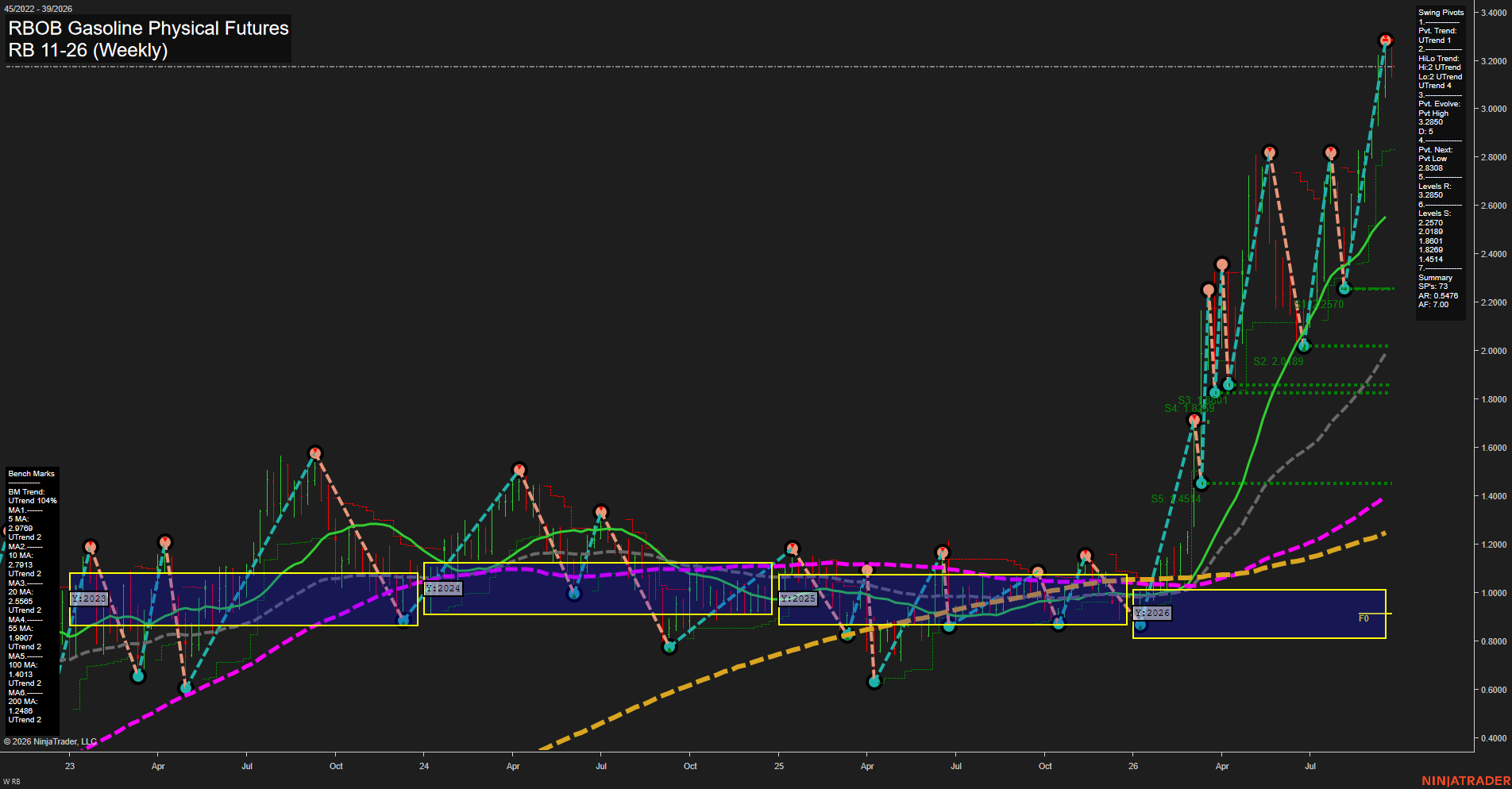Click the pivot low marker on the S2 2.0189 line
Viewport: 1512px width, 789px height.
click(1303, 345)
